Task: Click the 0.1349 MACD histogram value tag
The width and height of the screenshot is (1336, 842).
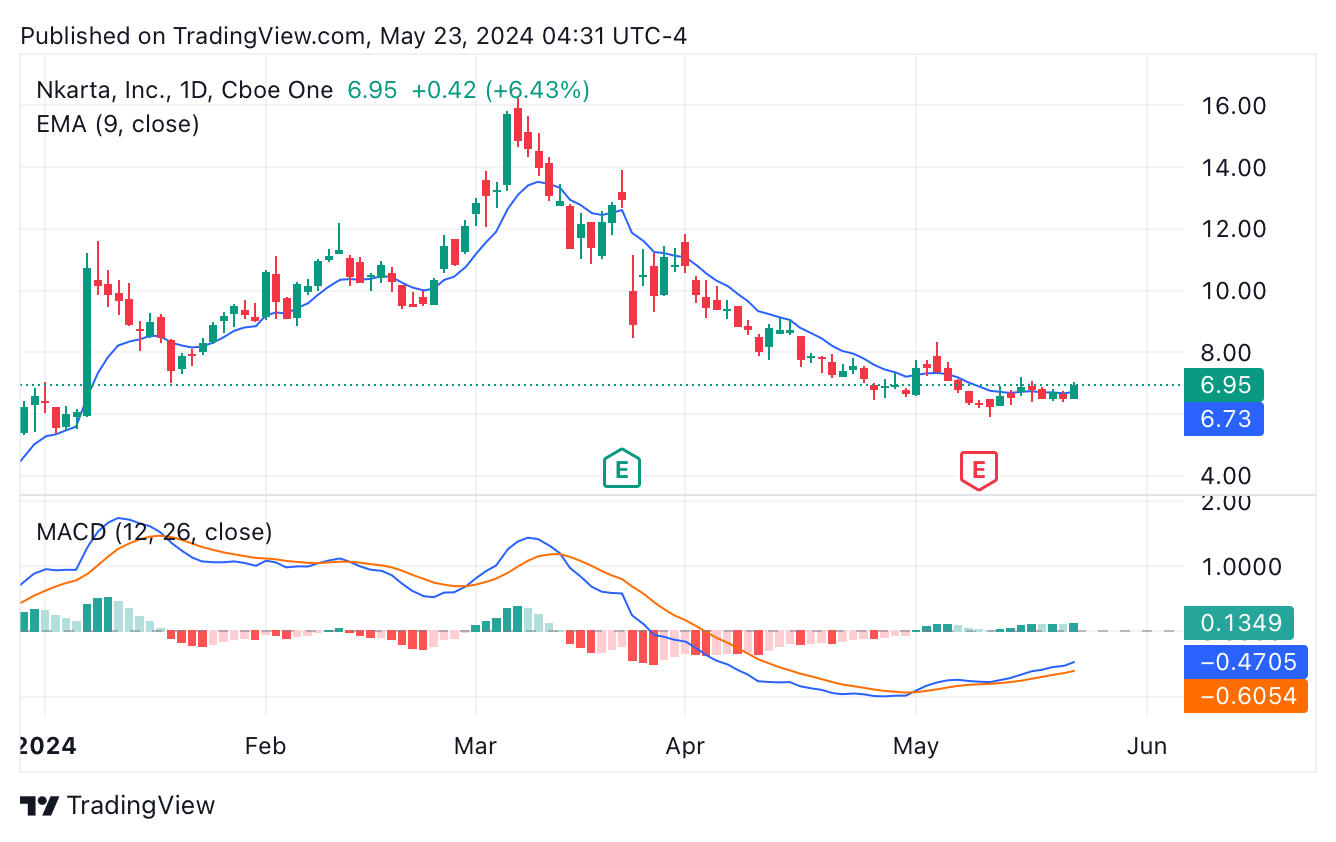Action: [x=1238, y=623]
